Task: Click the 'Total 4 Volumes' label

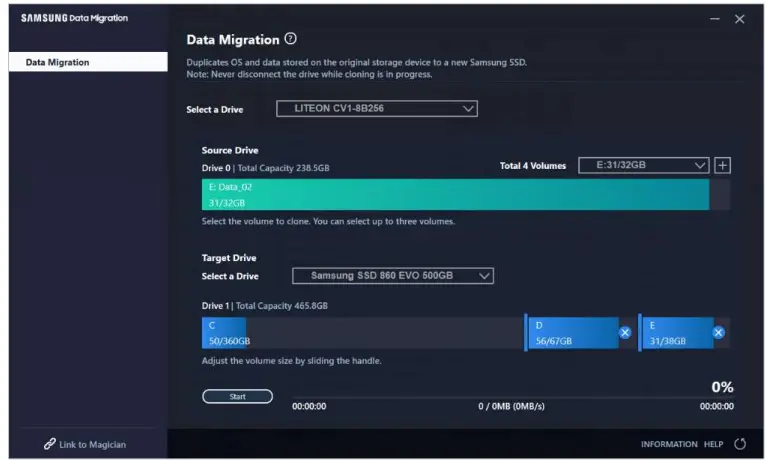Action: [x=532, y=166]
